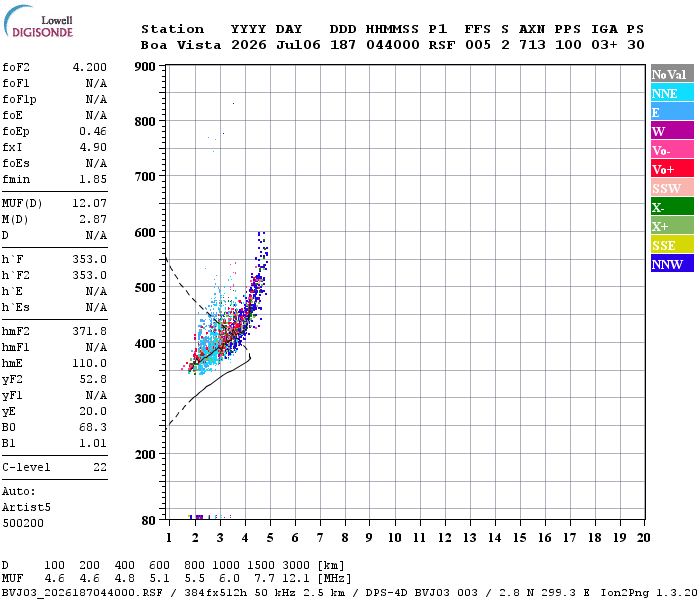Click the E blue legend swatch

click(672, 112)
